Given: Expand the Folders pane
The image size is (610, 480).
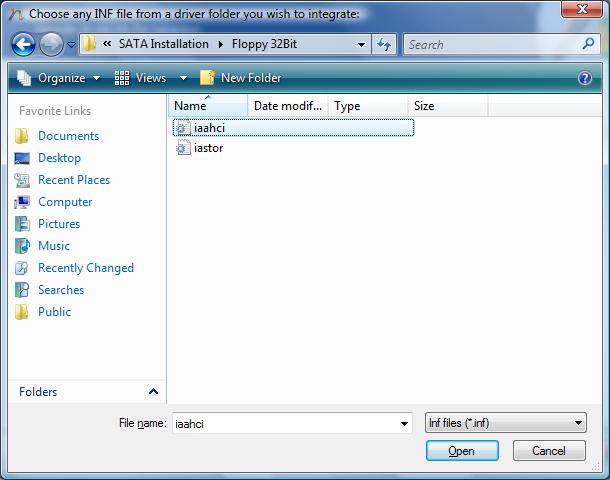Looking at the screenshot, I should click(x=152, y=392).
